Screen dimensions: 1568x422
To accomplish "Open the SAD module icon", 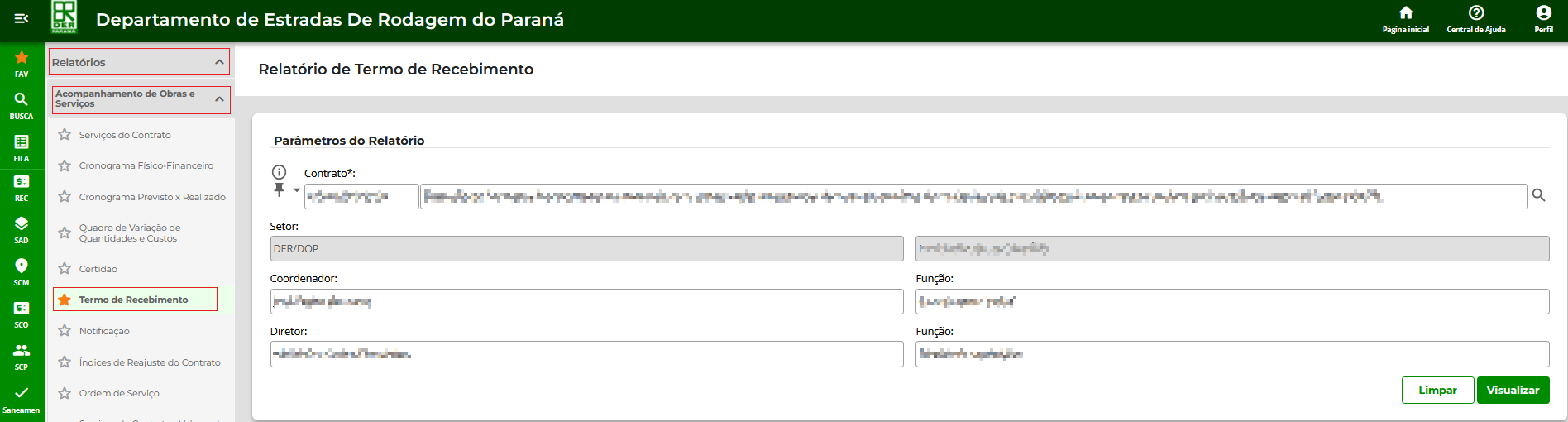I will (x=22, y=229).
